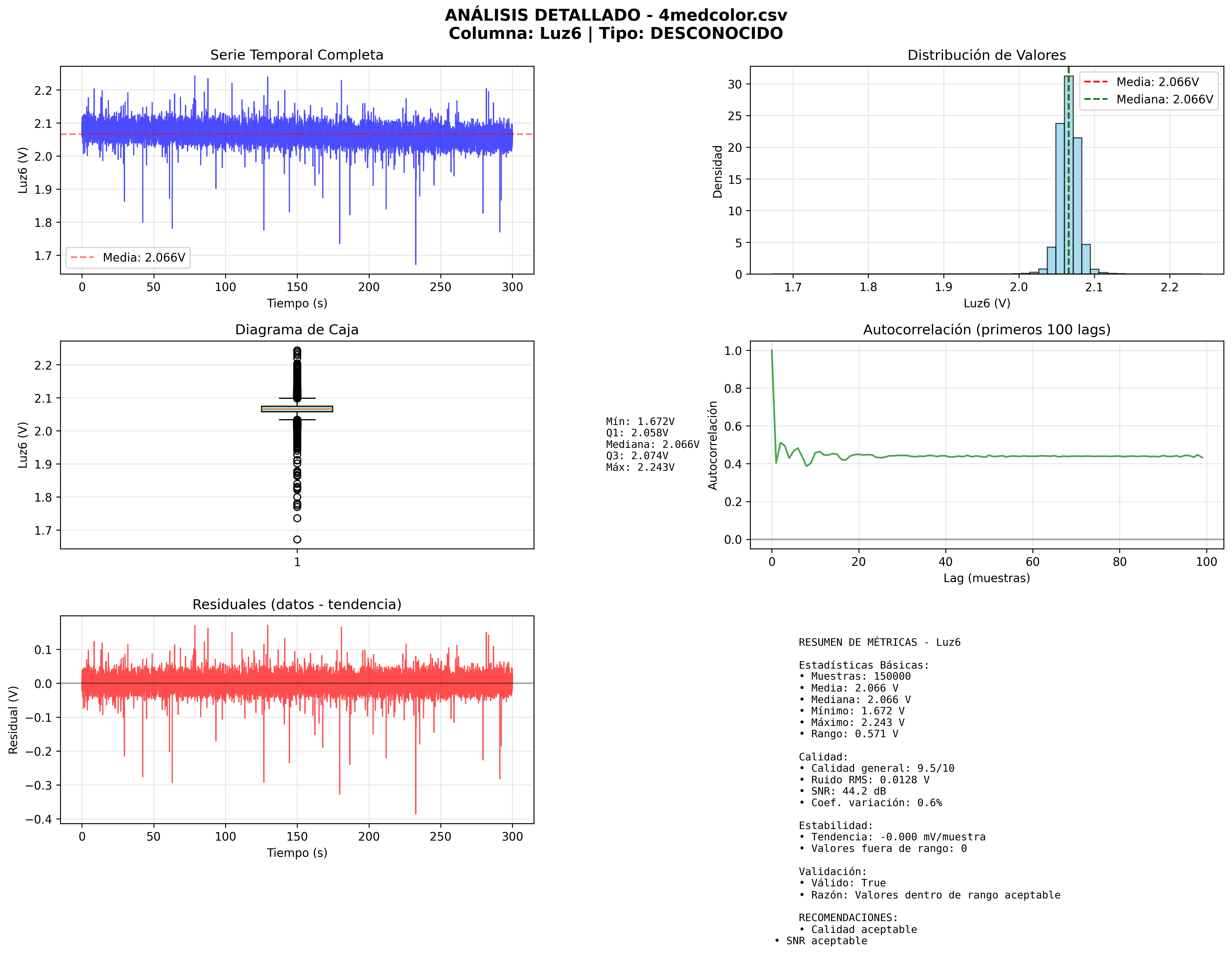This screenshot has height=966, width=1232.
Task: Click the 'SNR: 44.2 dB' metric text
Action: [x=848, y=791]
